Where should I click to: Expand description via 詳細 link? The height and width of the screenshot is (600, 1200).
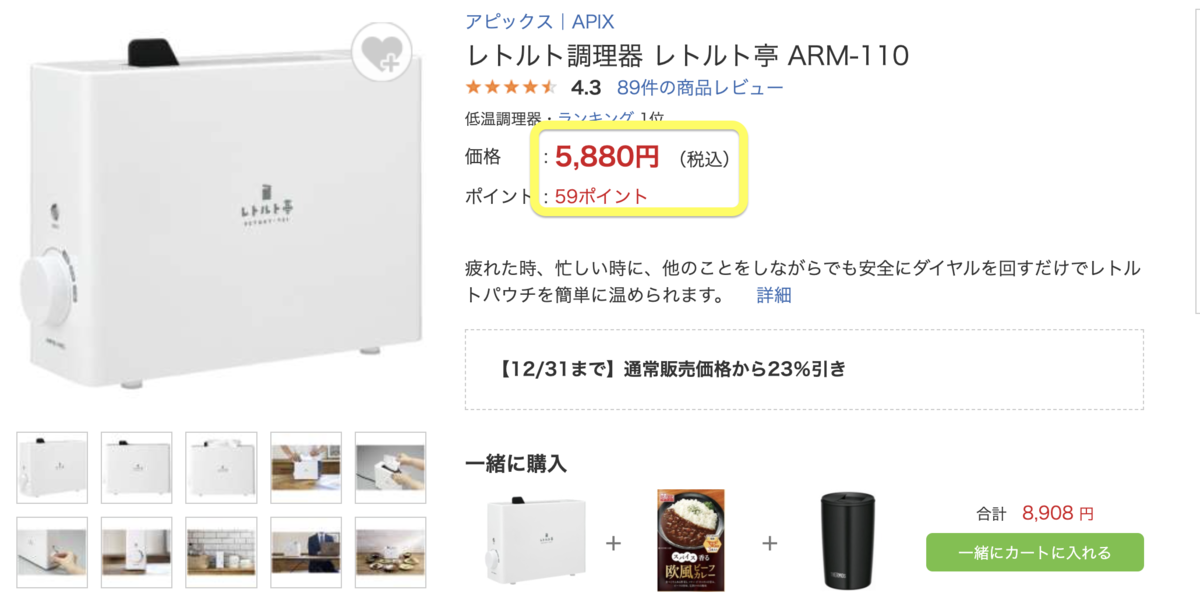(774, 295)
